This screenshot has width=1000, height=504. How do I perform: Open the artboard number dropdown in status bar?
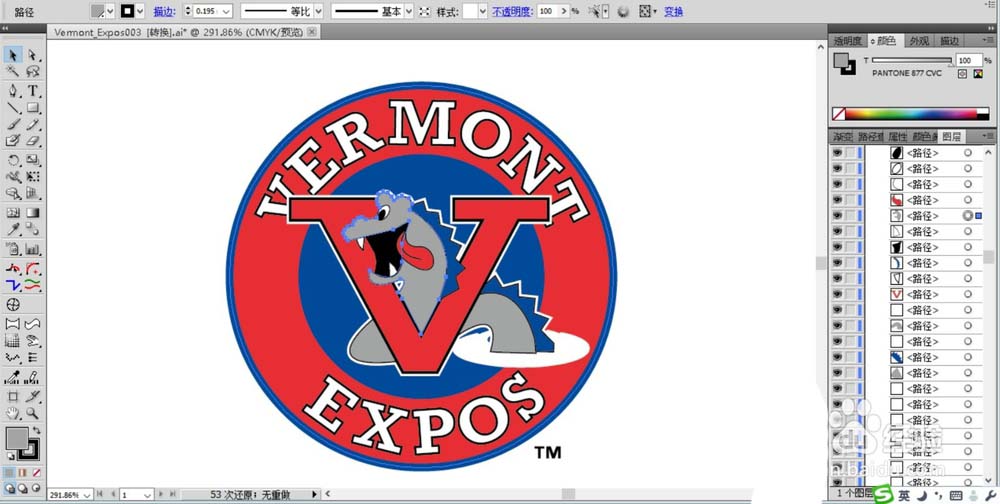[147, 495]
